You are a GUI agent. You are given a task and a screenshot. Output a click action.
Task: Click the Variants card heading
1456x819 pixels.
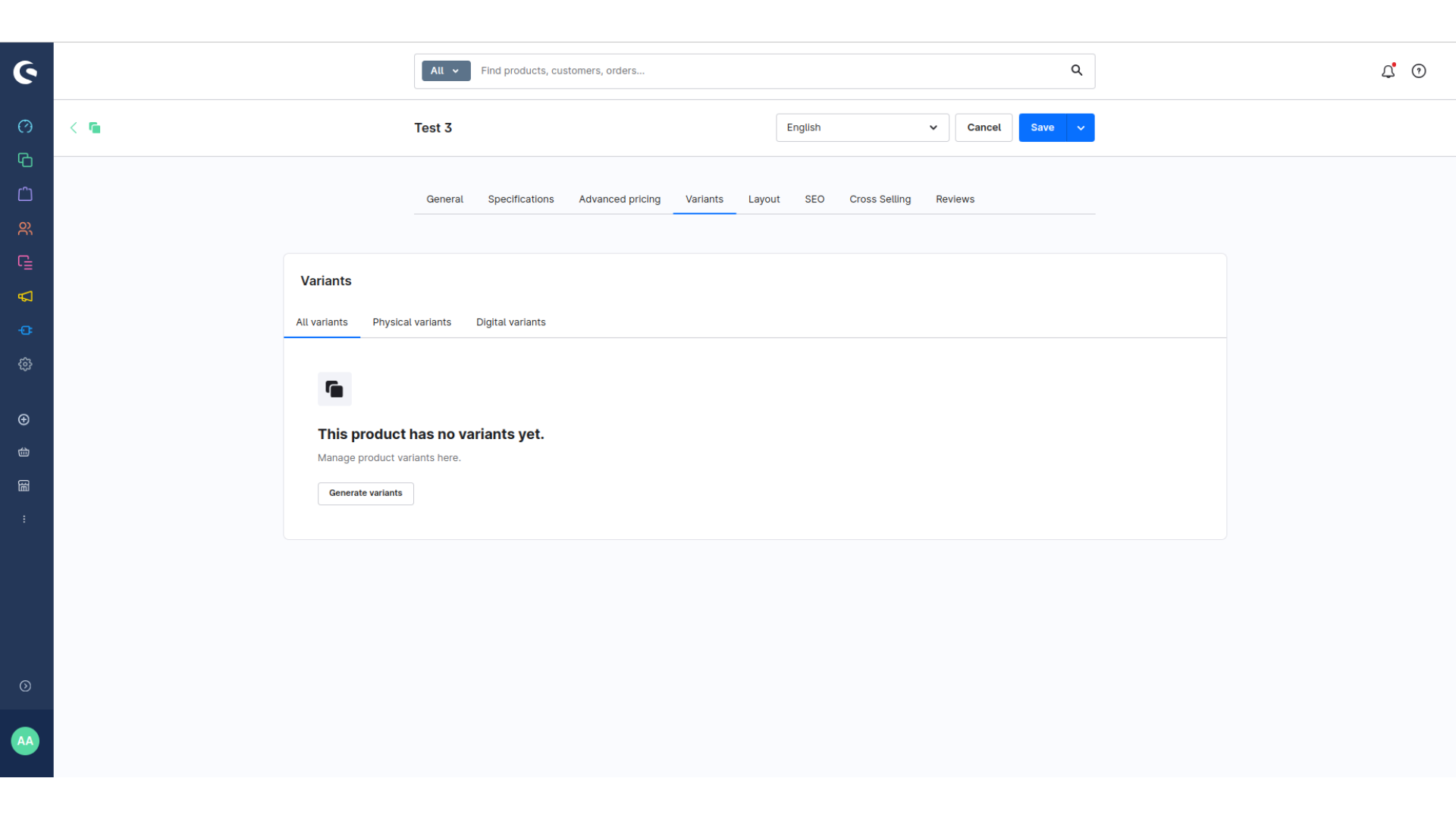click(326, 281)
